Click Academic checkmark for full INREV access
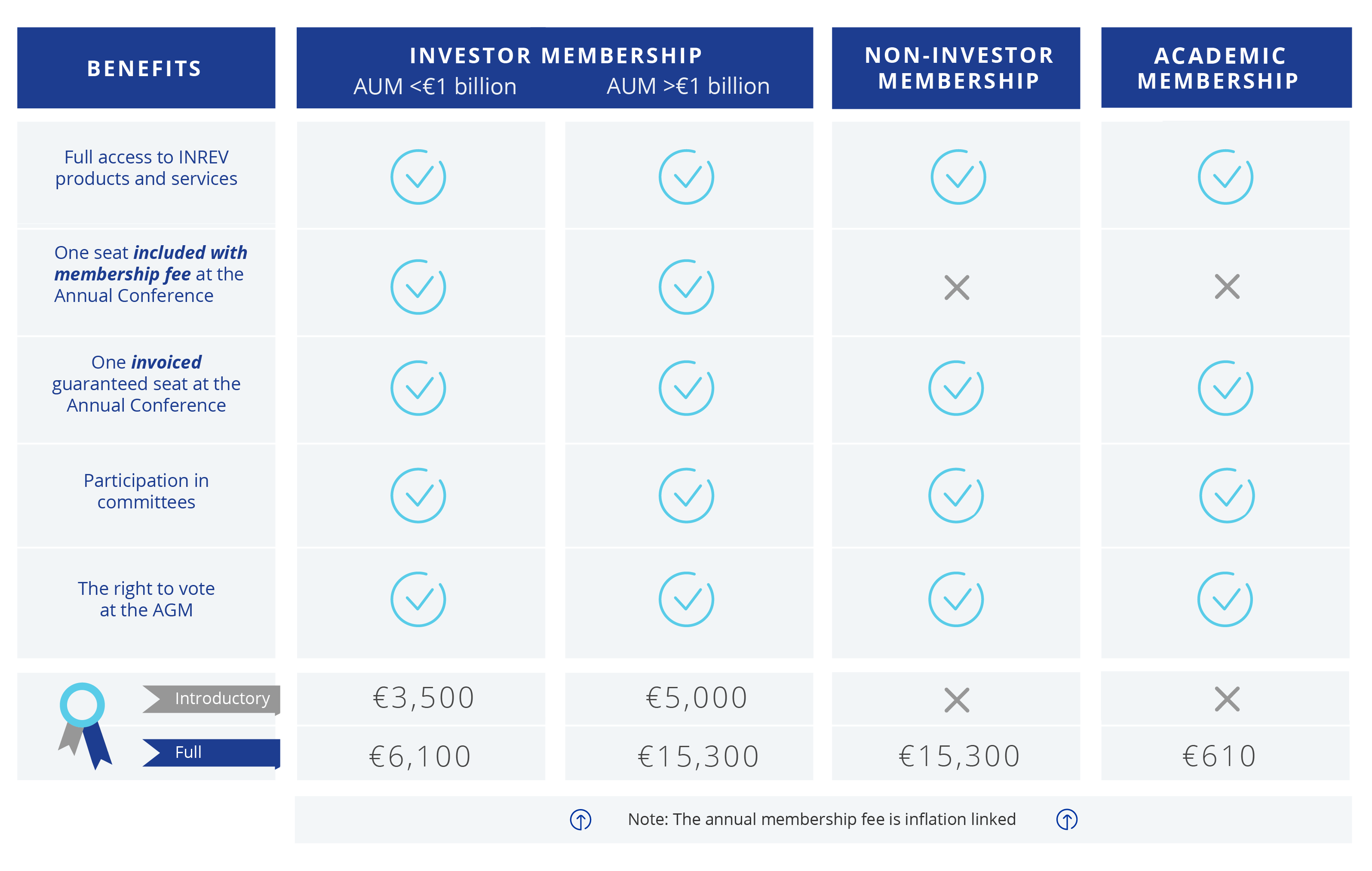The image size is (1372, 871). 1225,177
